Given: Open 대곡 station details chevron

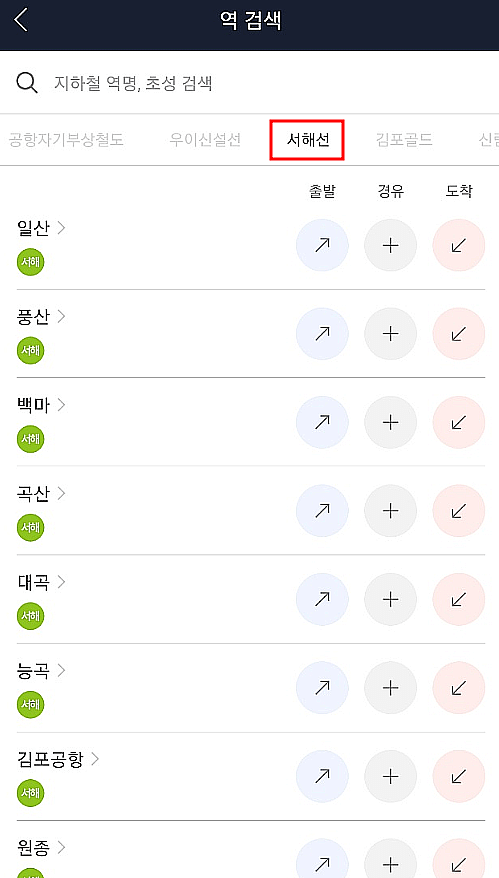Looking at the screenshot, I should click(61, 582).
